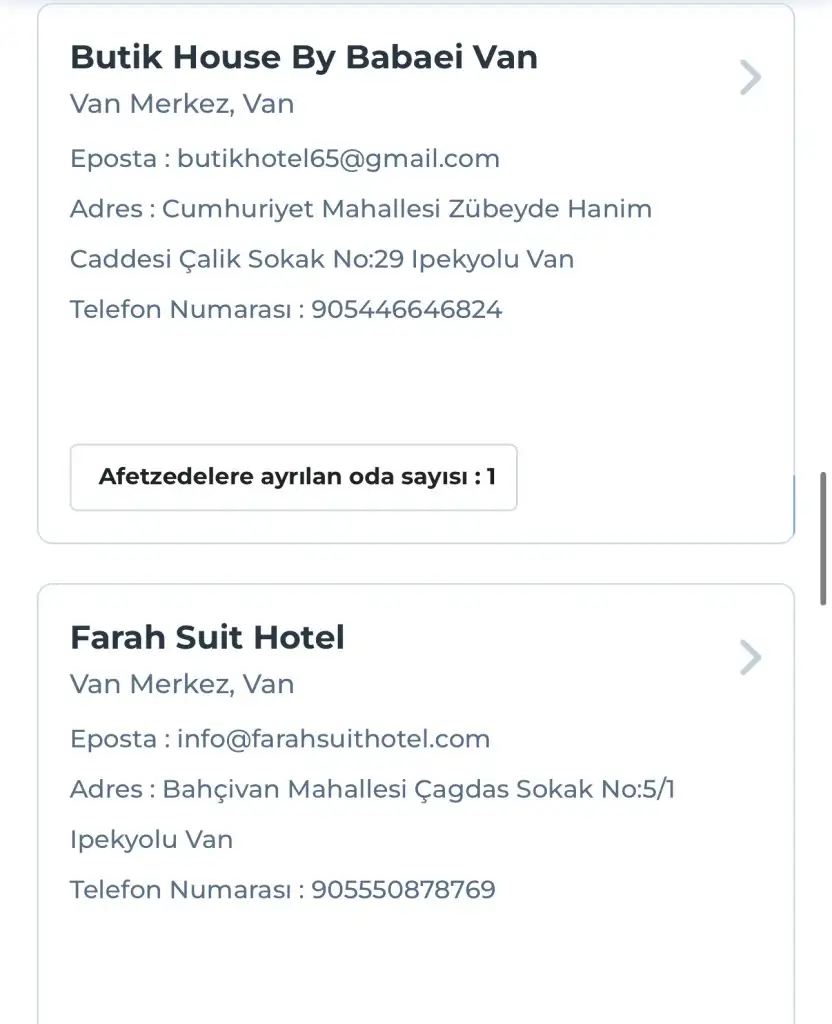Select the Bahçivan Mahallesi Çagdas Sokak address line

418,789
